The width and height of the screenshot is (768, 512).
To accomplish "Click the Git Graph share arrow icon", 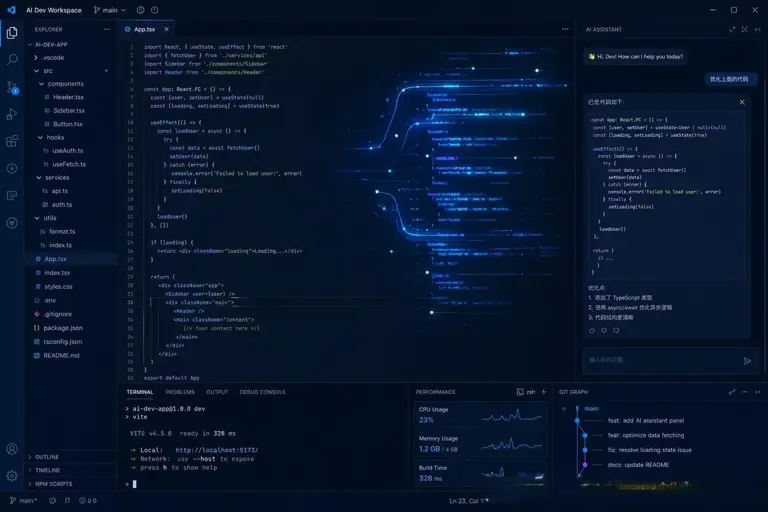I will pos(732,392).
